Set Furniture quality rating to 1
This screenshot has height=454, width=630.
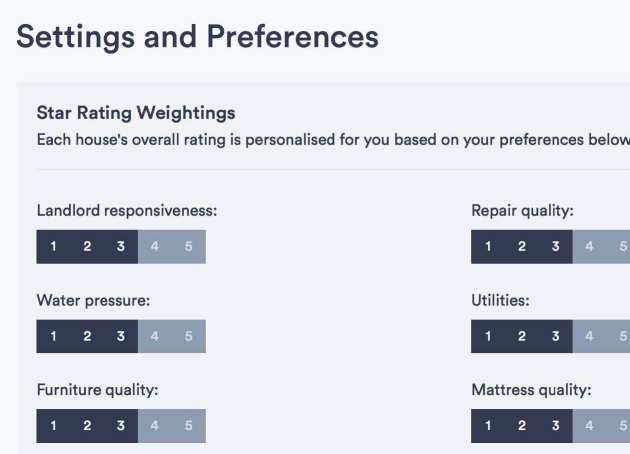coord(54,426)
